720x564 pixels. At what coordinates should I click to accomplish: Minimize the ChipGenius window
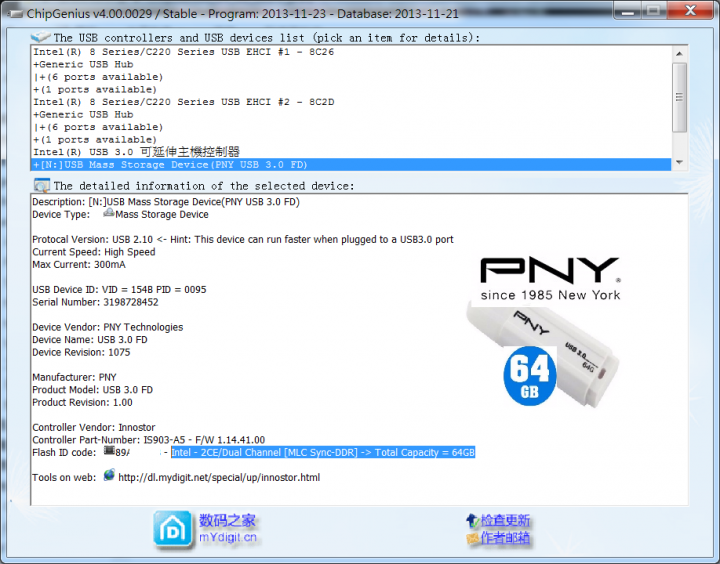point(628,11)
